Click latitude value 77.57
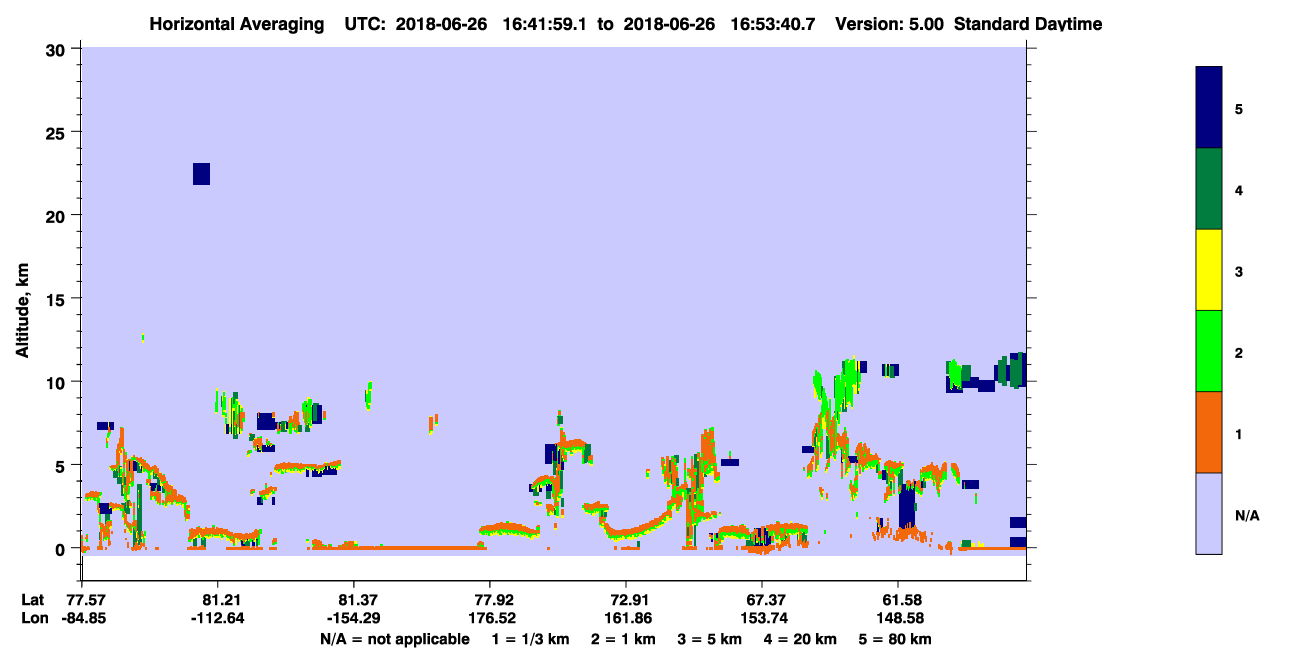1300x667 pixels. 87,600
